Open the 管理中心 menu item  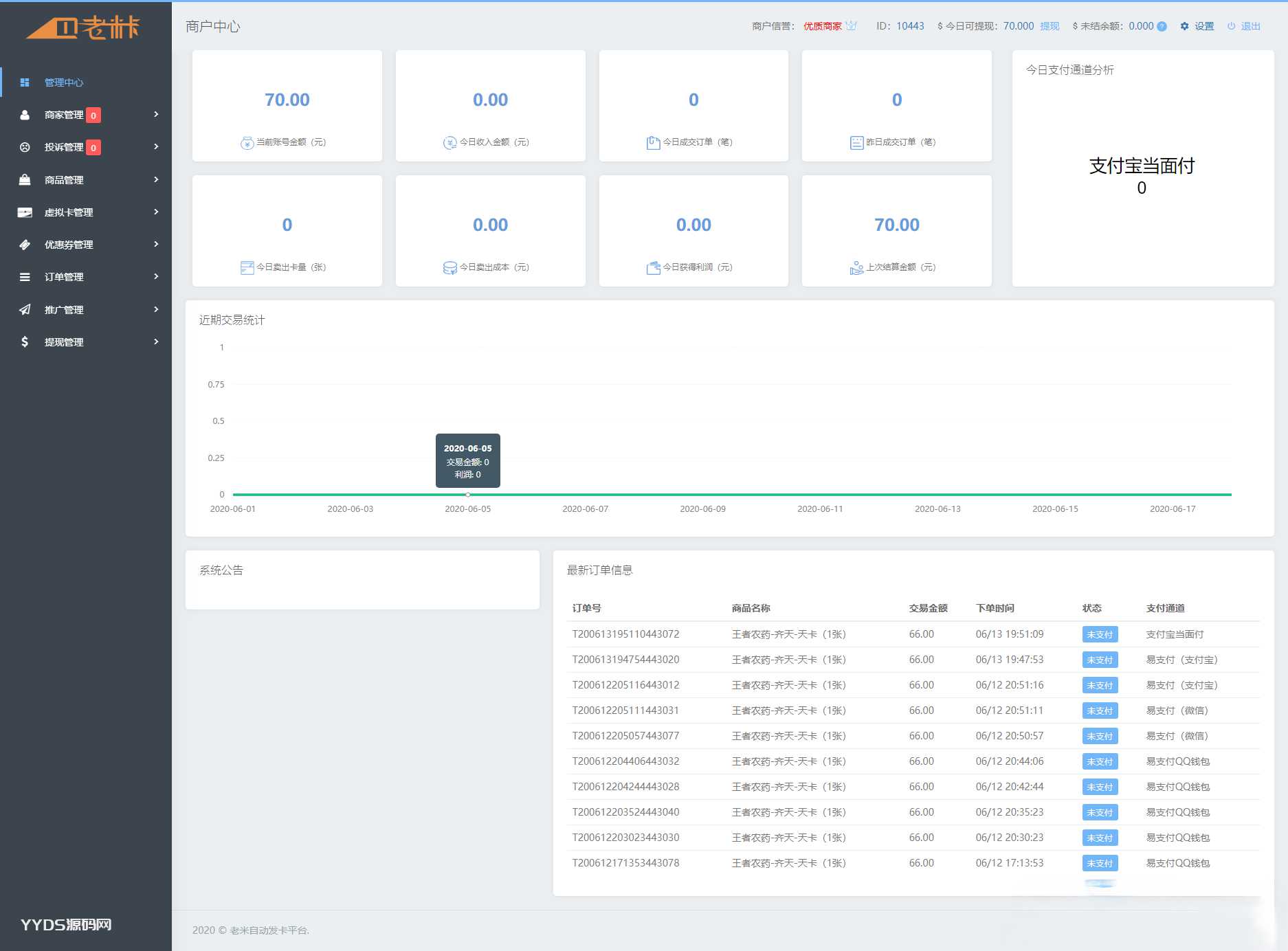point(64,82)
